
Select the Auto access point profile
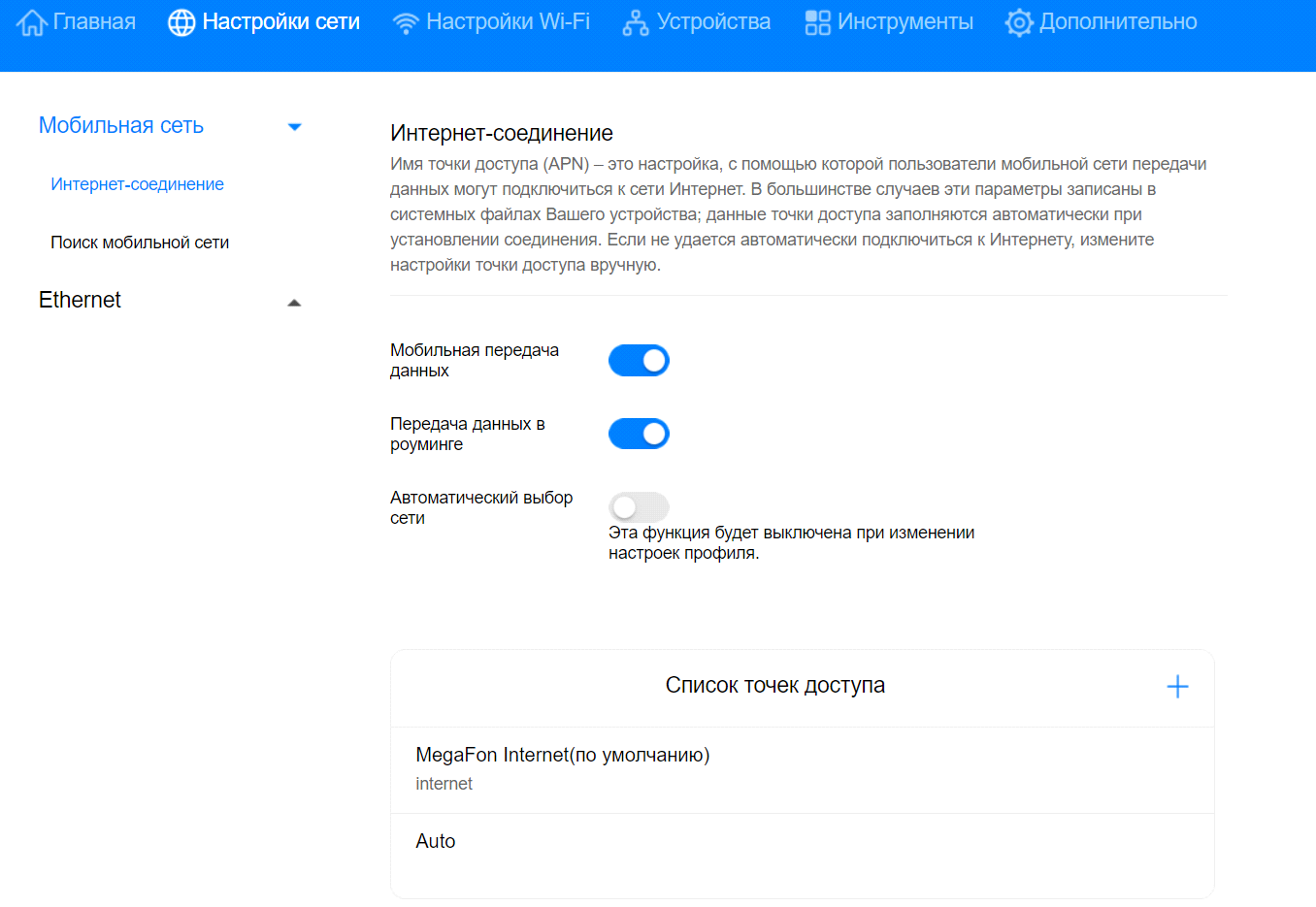436,841
